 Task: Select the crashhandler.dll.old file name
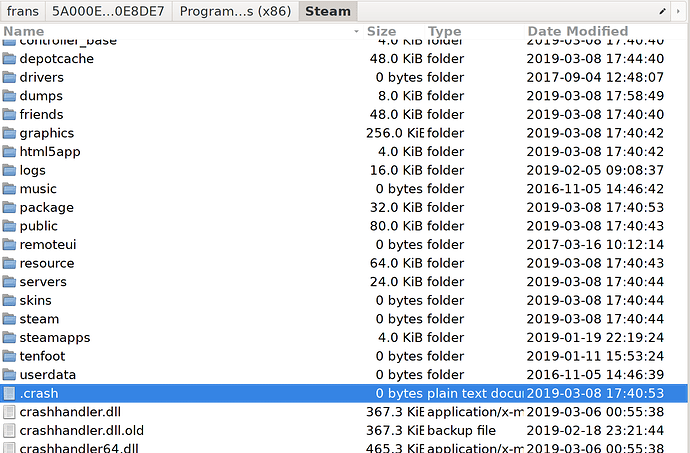[82, 430]
